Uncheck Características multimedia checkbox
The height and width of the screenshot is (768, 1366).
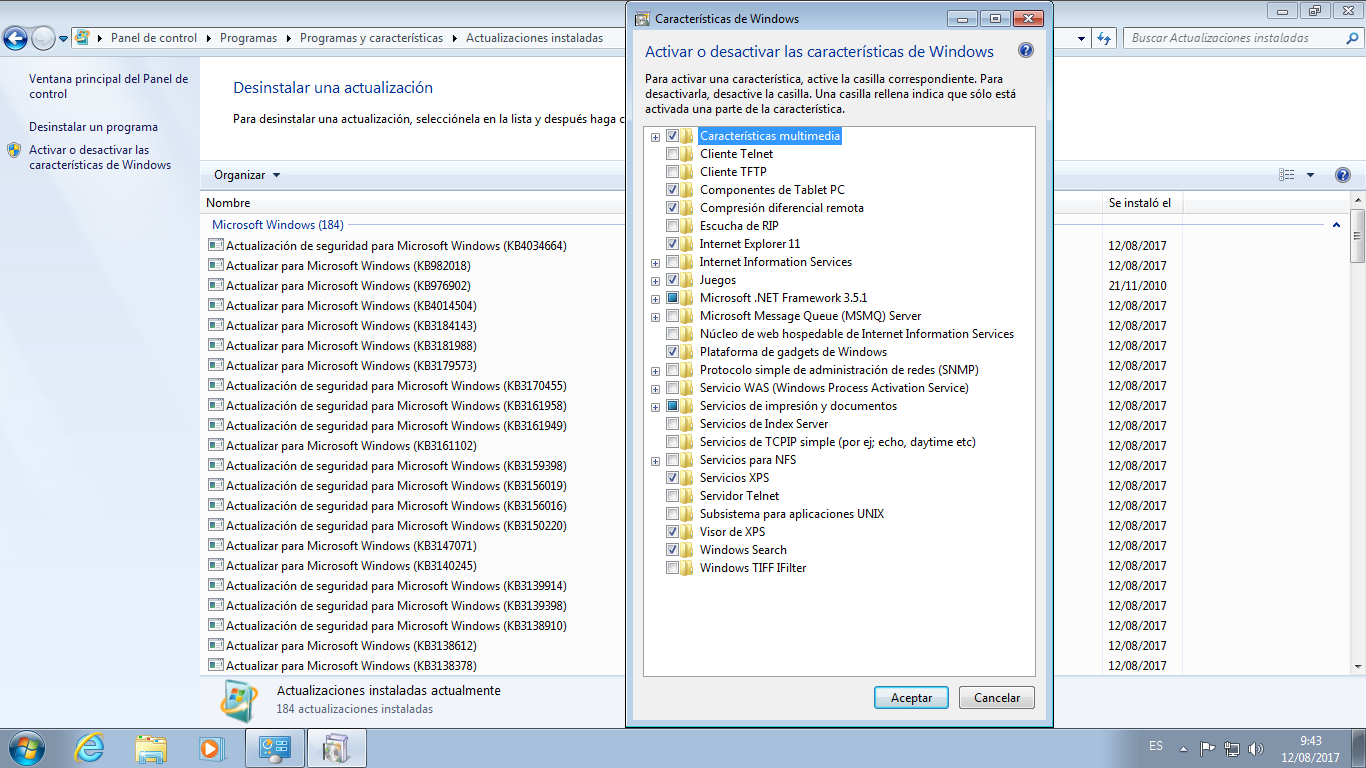[672, 136]
